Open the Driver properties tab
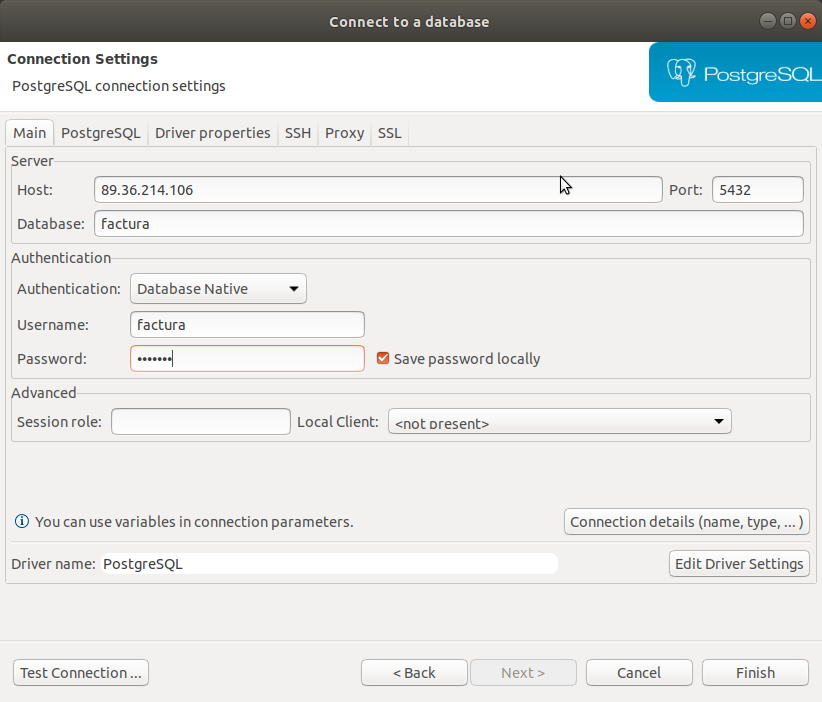The height and width of the screenshot is (702, 822). (x=212, y=133)
